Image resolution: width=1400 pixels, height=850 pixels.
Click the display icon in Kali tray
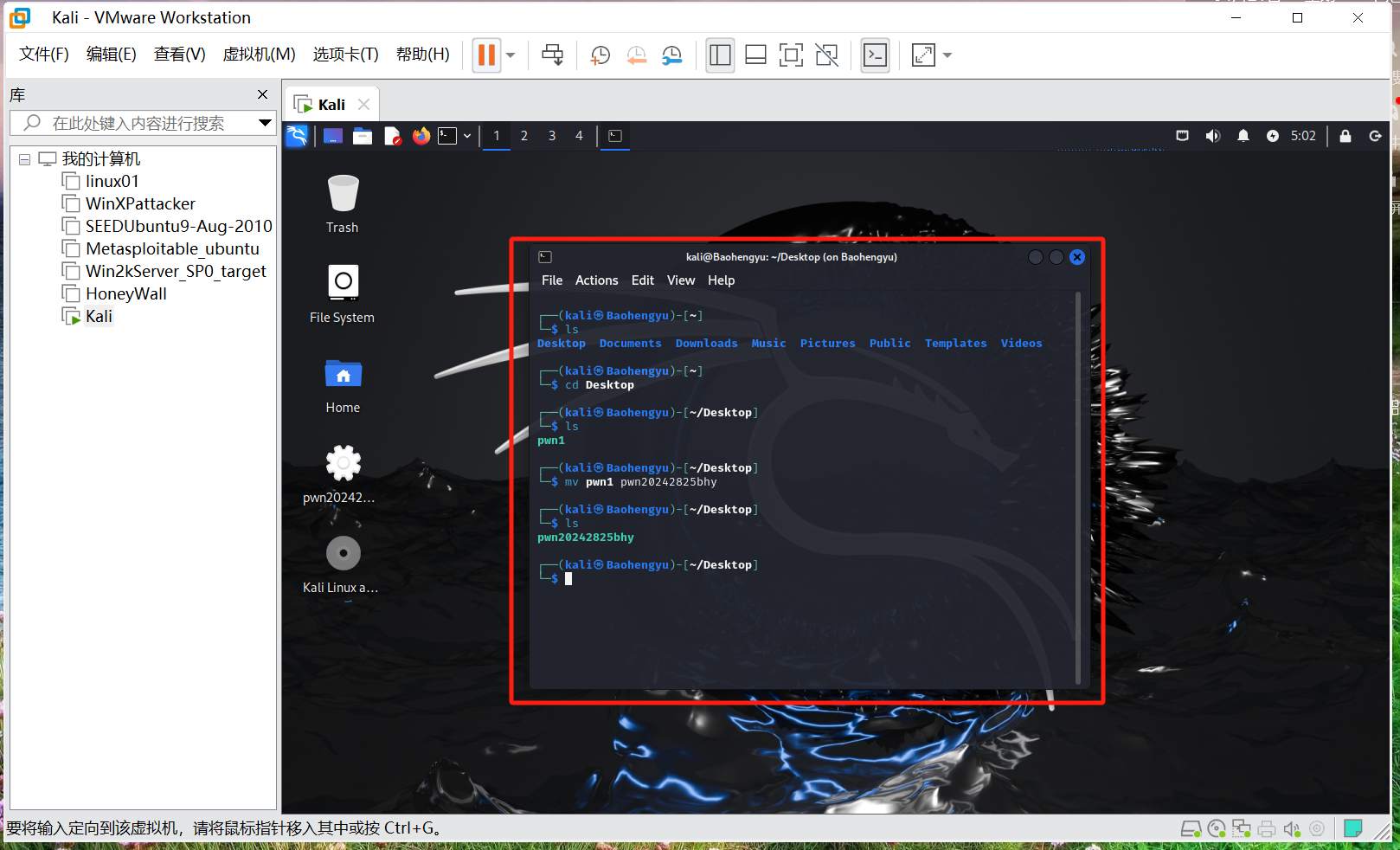point(1183,136)
